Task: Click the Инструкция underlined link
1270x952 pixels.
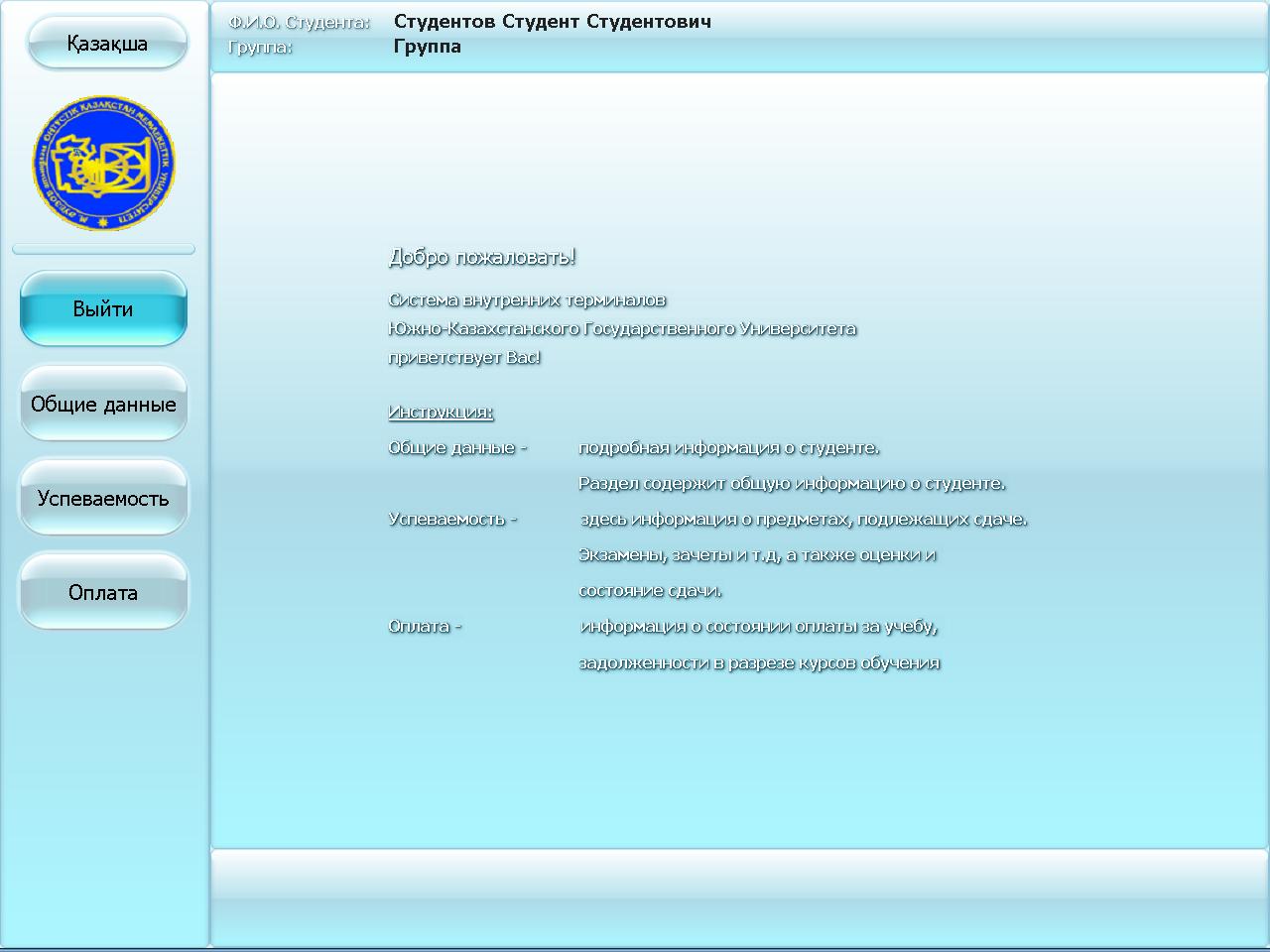Action: tap(440, 411)
